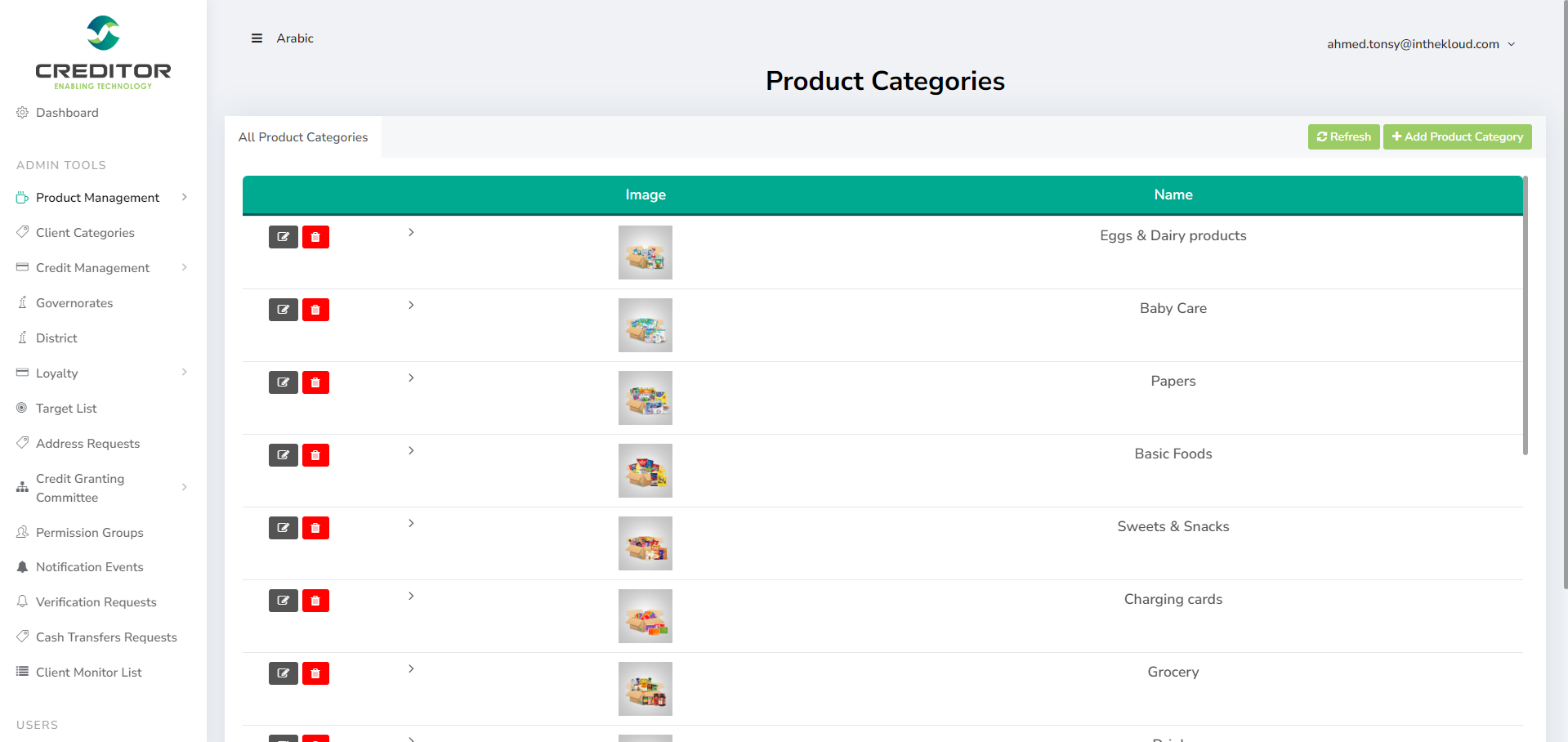
Task: Click the edit icon for Papers
Action: coord(283,382)
